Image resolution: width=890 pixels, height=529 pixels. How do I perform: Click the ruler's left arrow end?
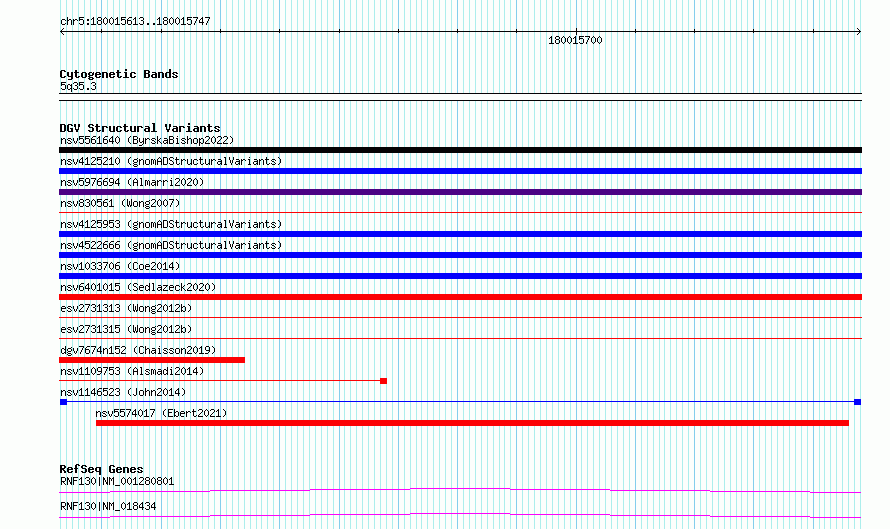point(62,32)
